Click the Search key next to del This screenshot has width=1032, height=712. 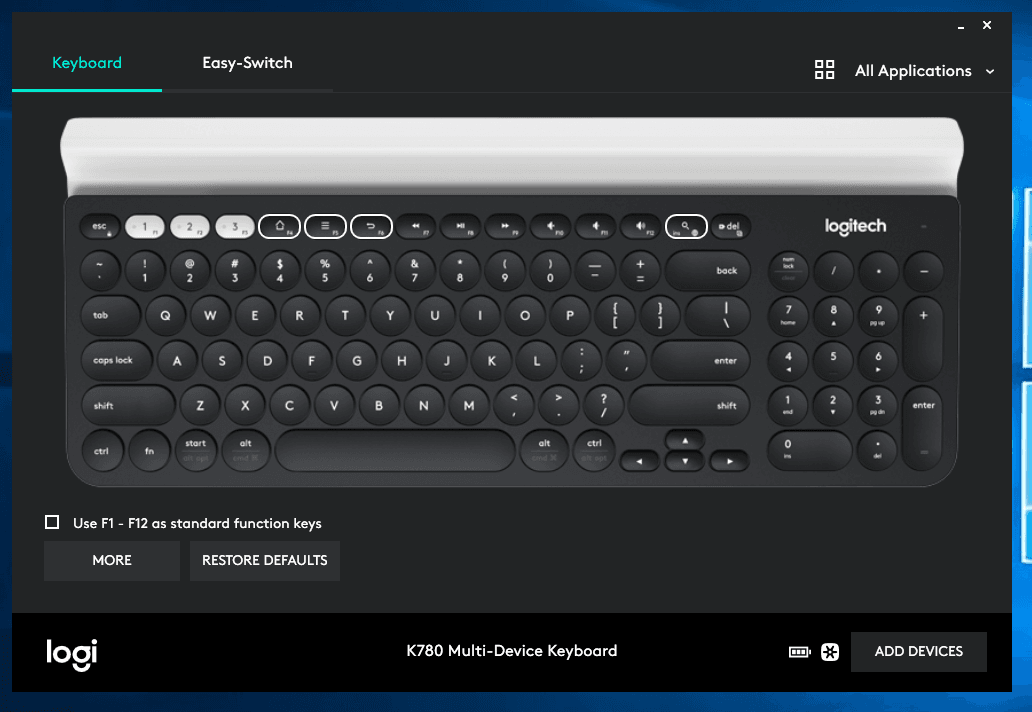pos(686,226)
